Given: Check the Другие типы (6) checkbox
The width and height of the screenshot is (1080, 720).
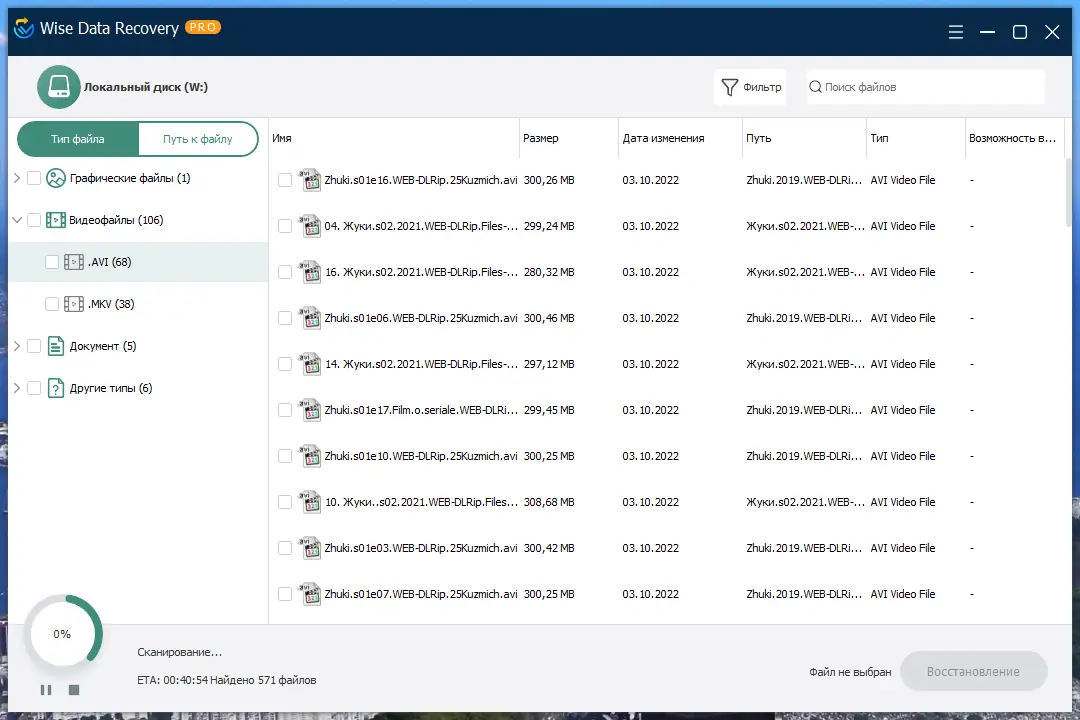Looking at the screenshot, I should coord(34,389).
